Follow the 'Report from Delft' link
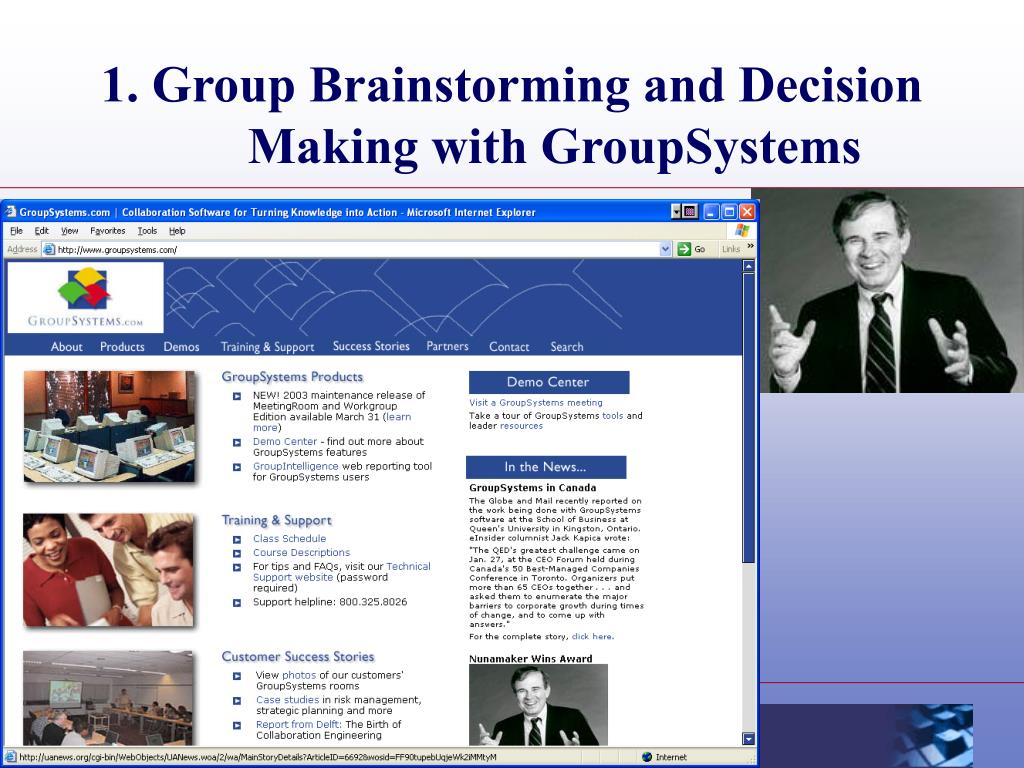The image size is (1024, 768). point(298,725)
